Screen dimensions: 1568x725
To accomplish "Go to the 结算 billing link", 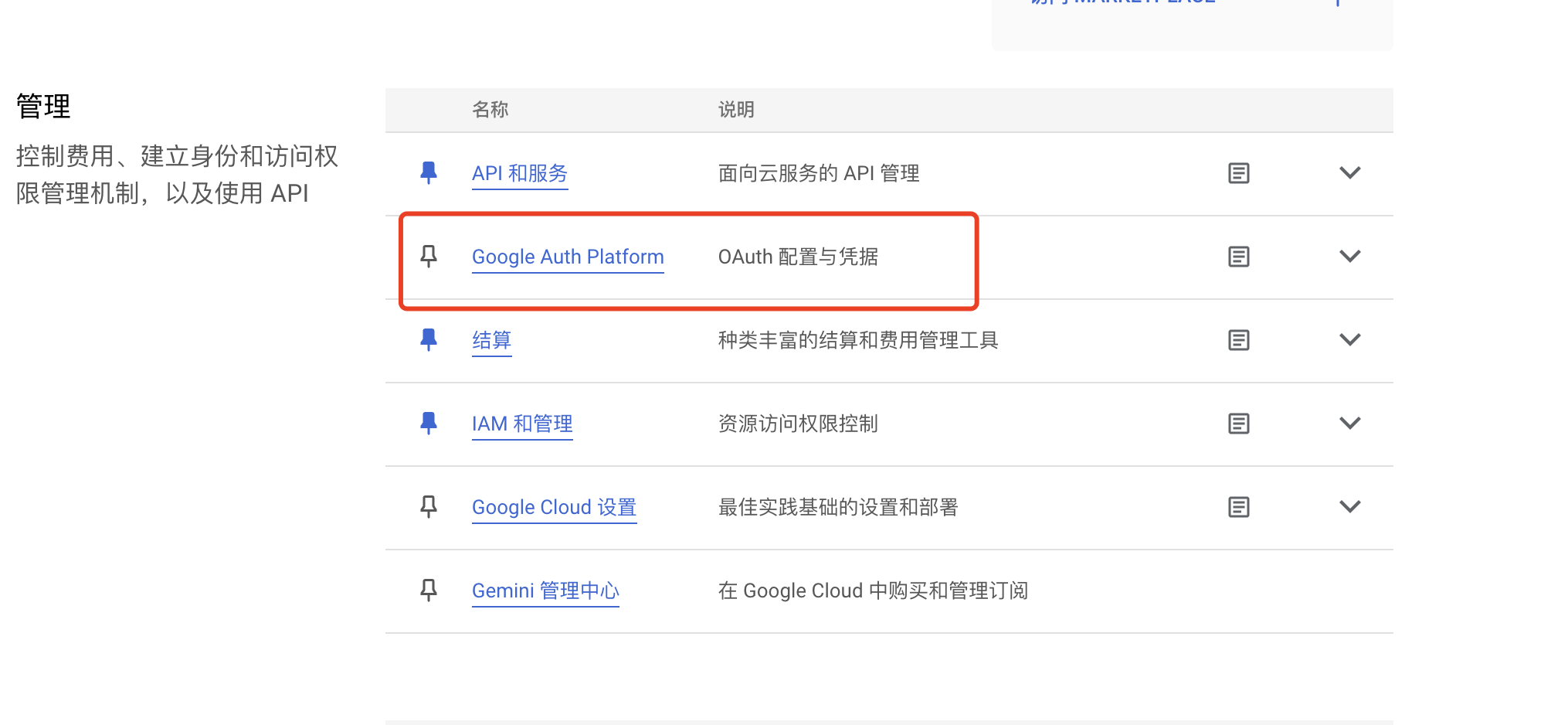I will (x=491, y=340).
